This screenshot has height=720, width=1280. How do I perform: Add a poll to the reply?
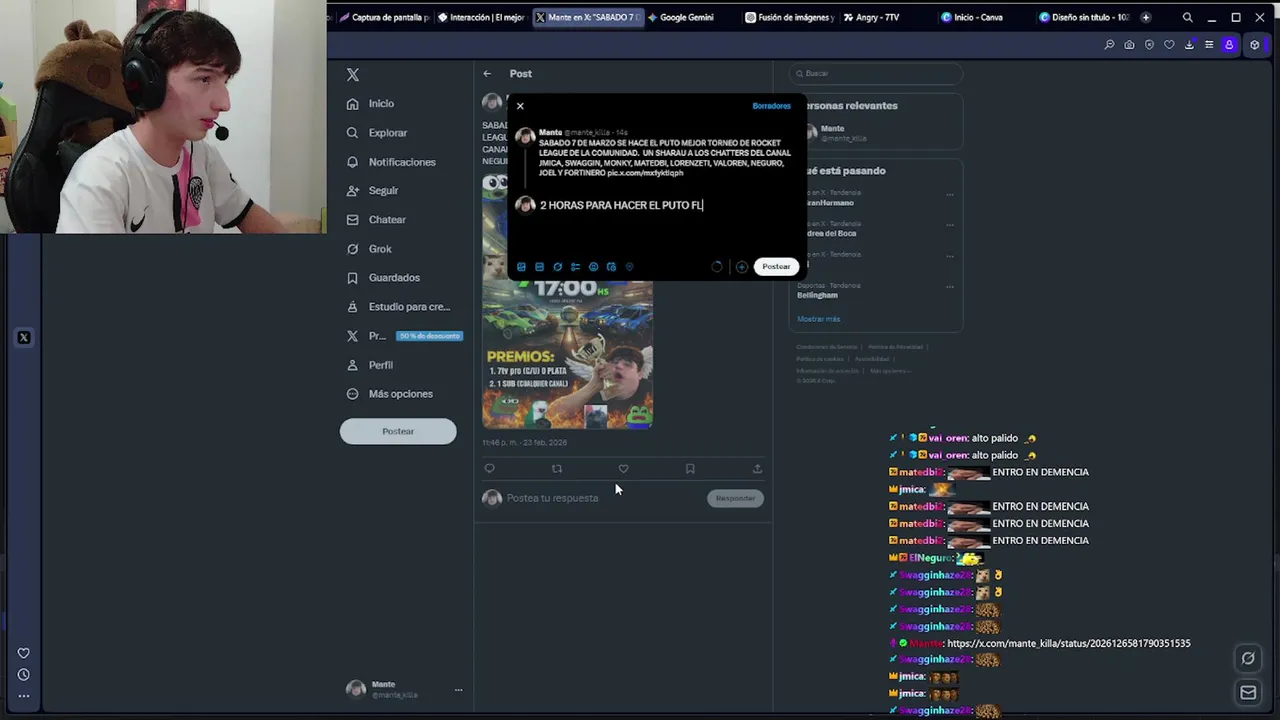(575, 267)
